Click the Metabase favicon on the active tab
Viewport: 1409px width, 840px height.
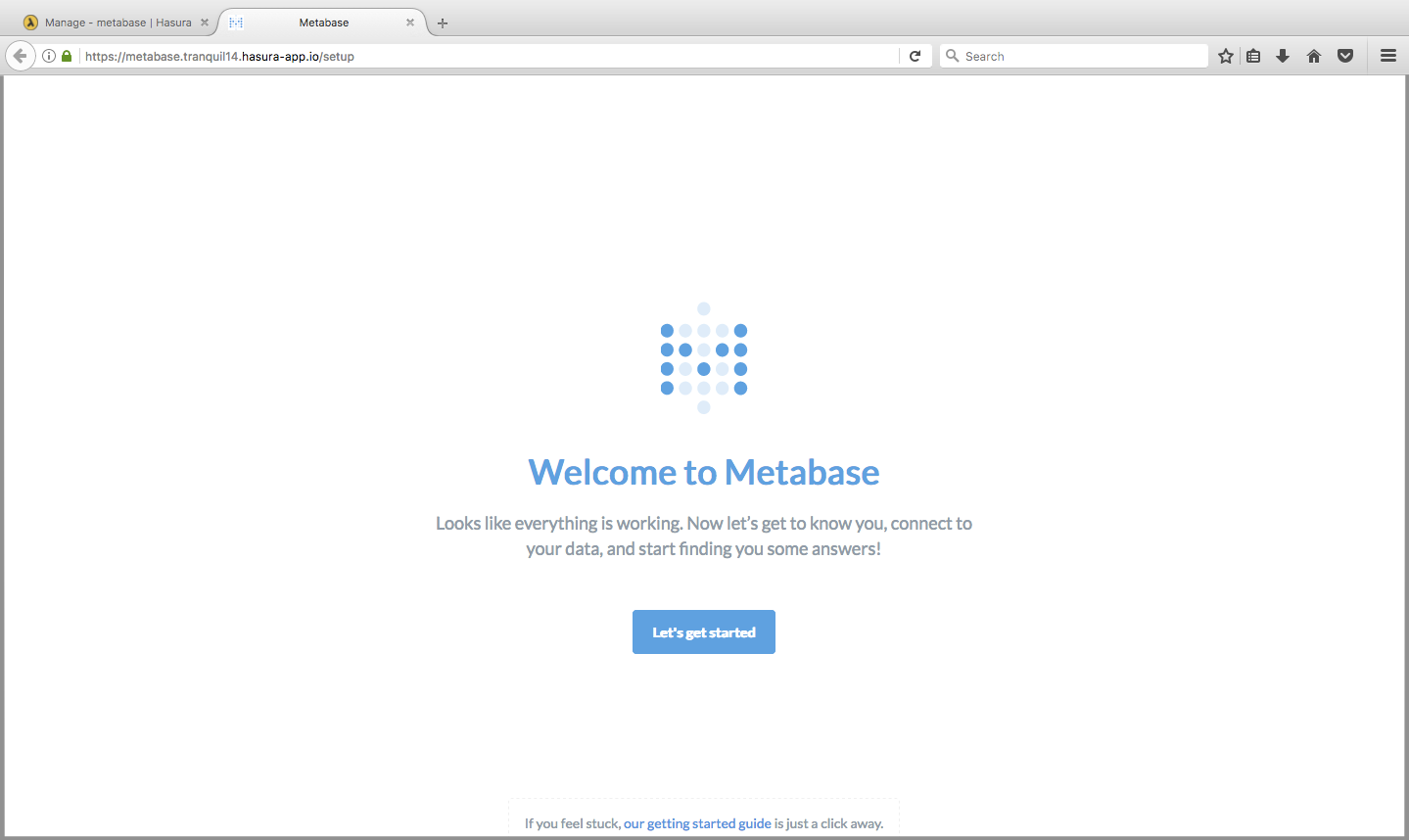(x=236, y=23)
